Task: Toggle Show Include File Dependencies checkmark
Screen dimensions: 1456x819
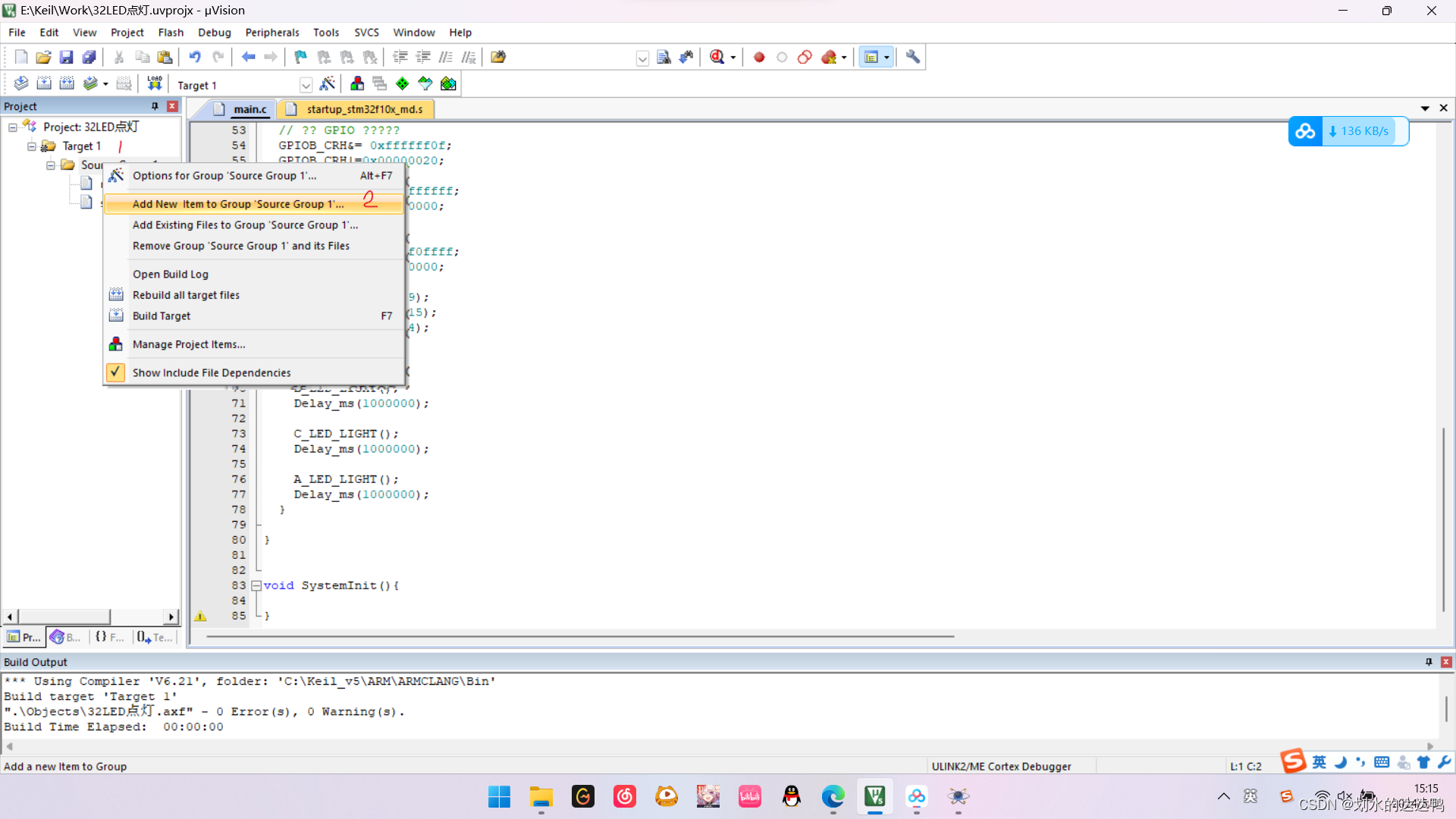Action: pos(115,372)
